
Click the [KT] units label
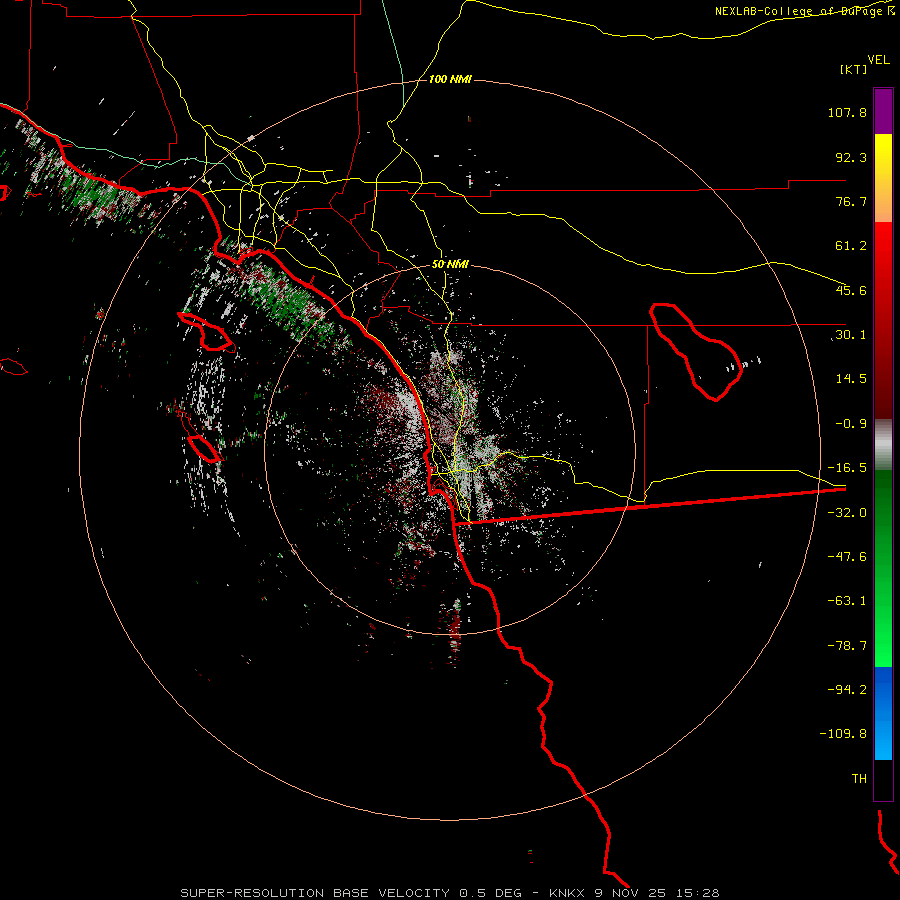pos(853,69)
